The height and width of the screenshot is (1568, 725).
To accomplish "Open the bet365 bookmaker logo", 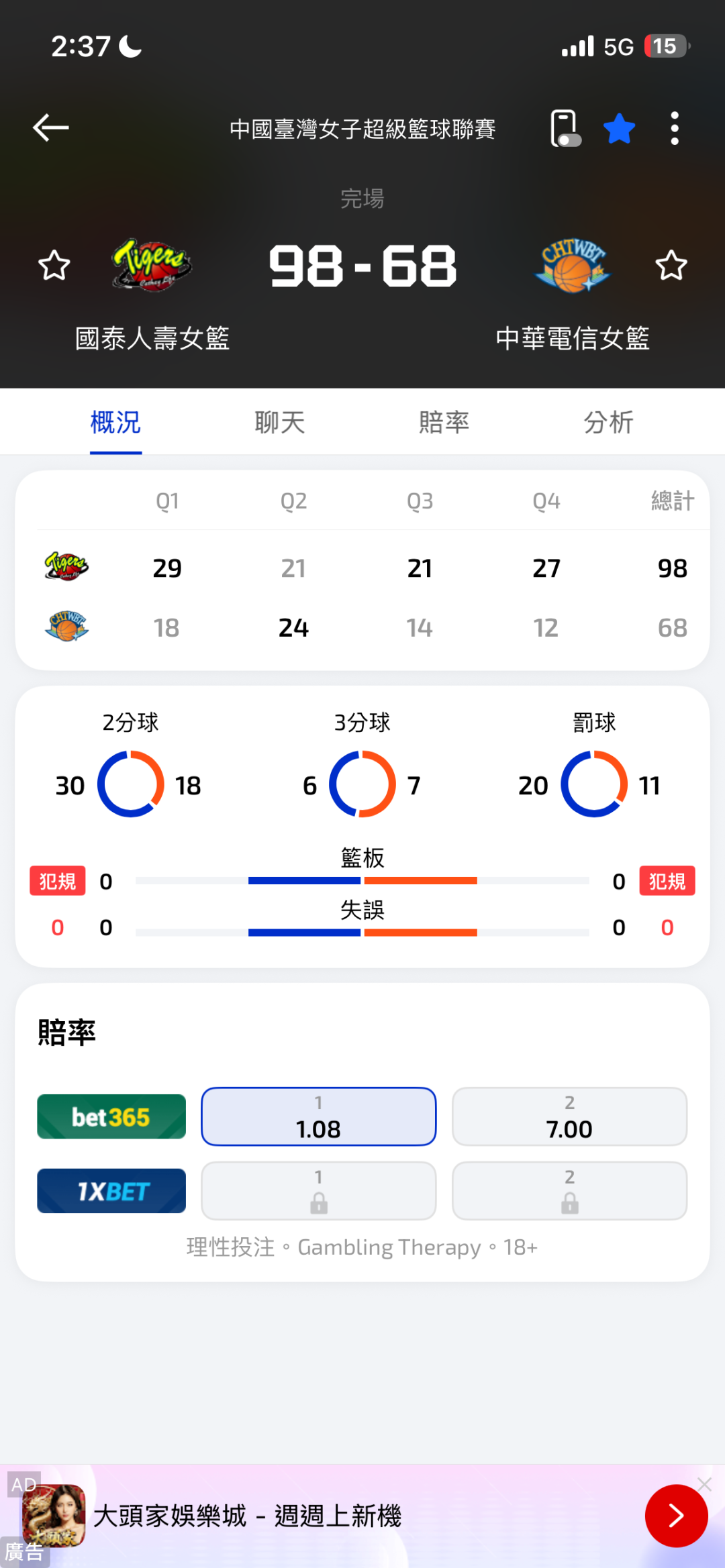I will (x=111, y=1116).
